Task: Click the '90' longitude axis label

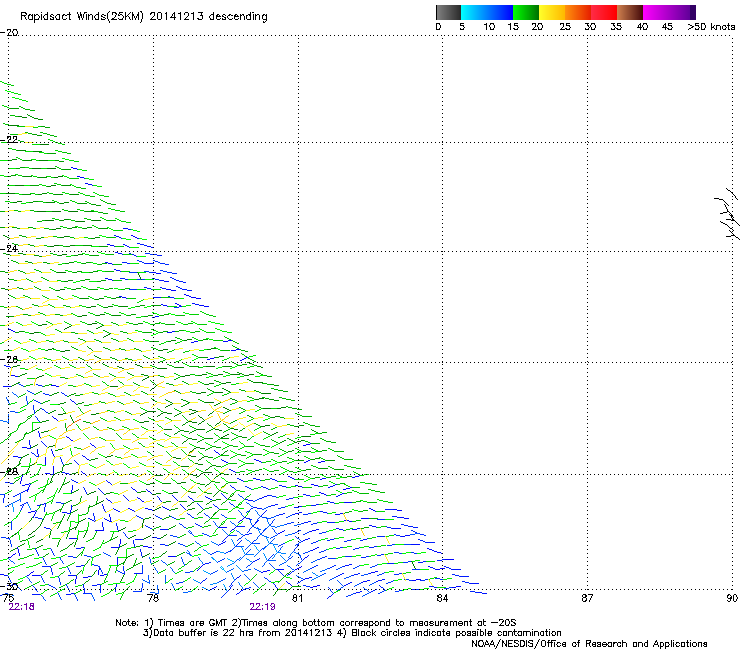Action: click(x=732, y=598)
